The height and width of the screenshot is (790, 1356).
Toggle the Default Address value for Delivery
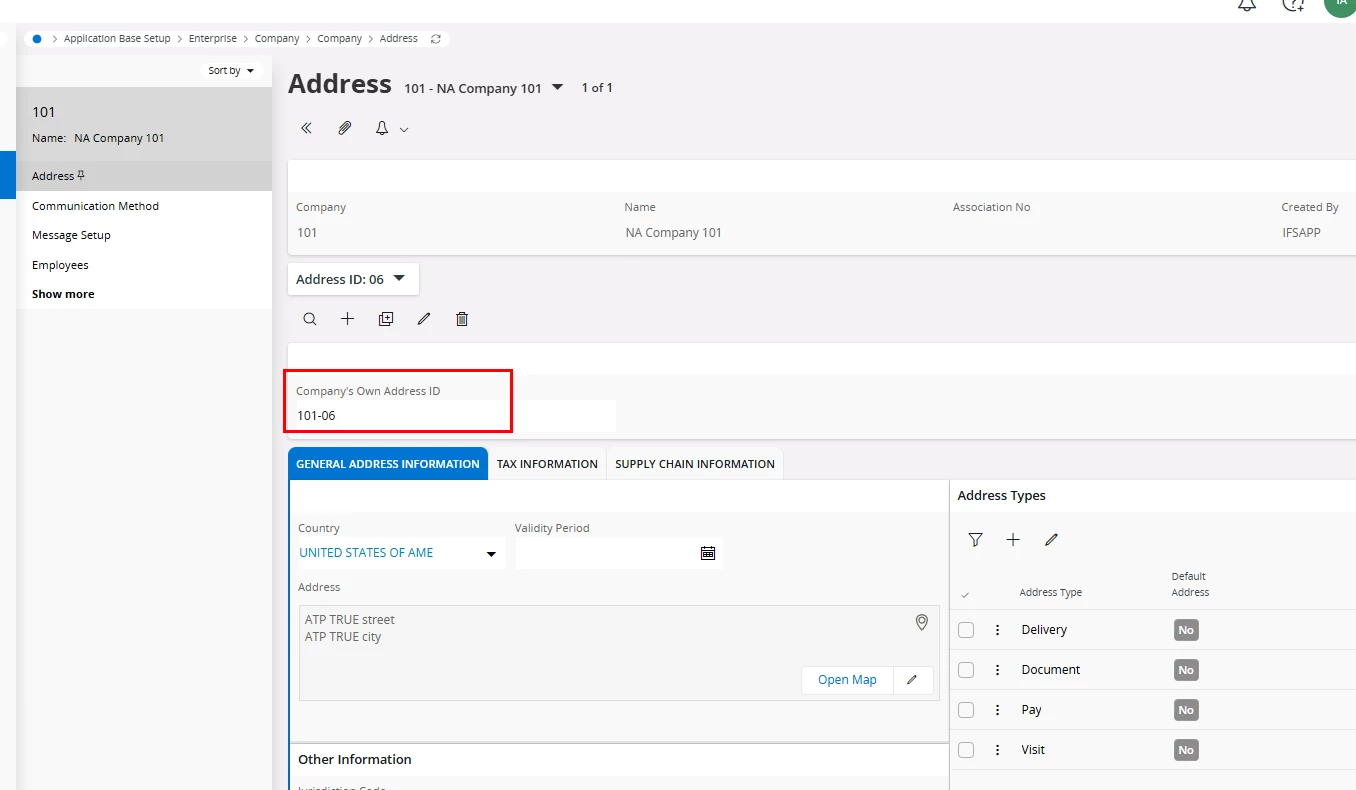1186,630
